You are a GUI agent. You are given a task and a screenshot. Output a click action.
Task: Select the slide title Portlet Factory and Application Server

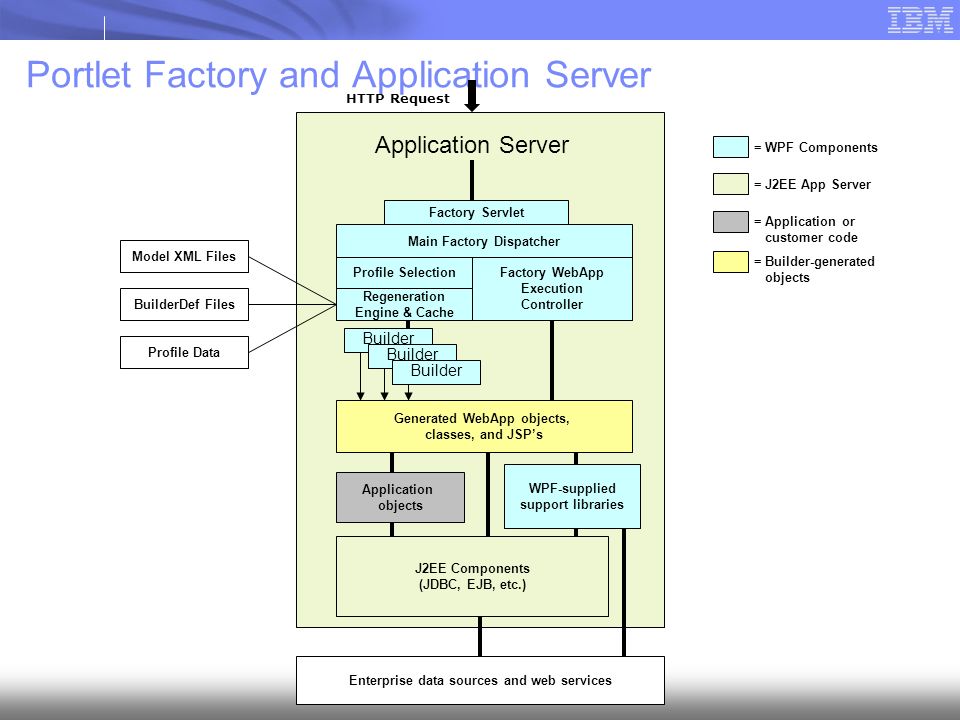pyautogui.click(x=339, y=75)
